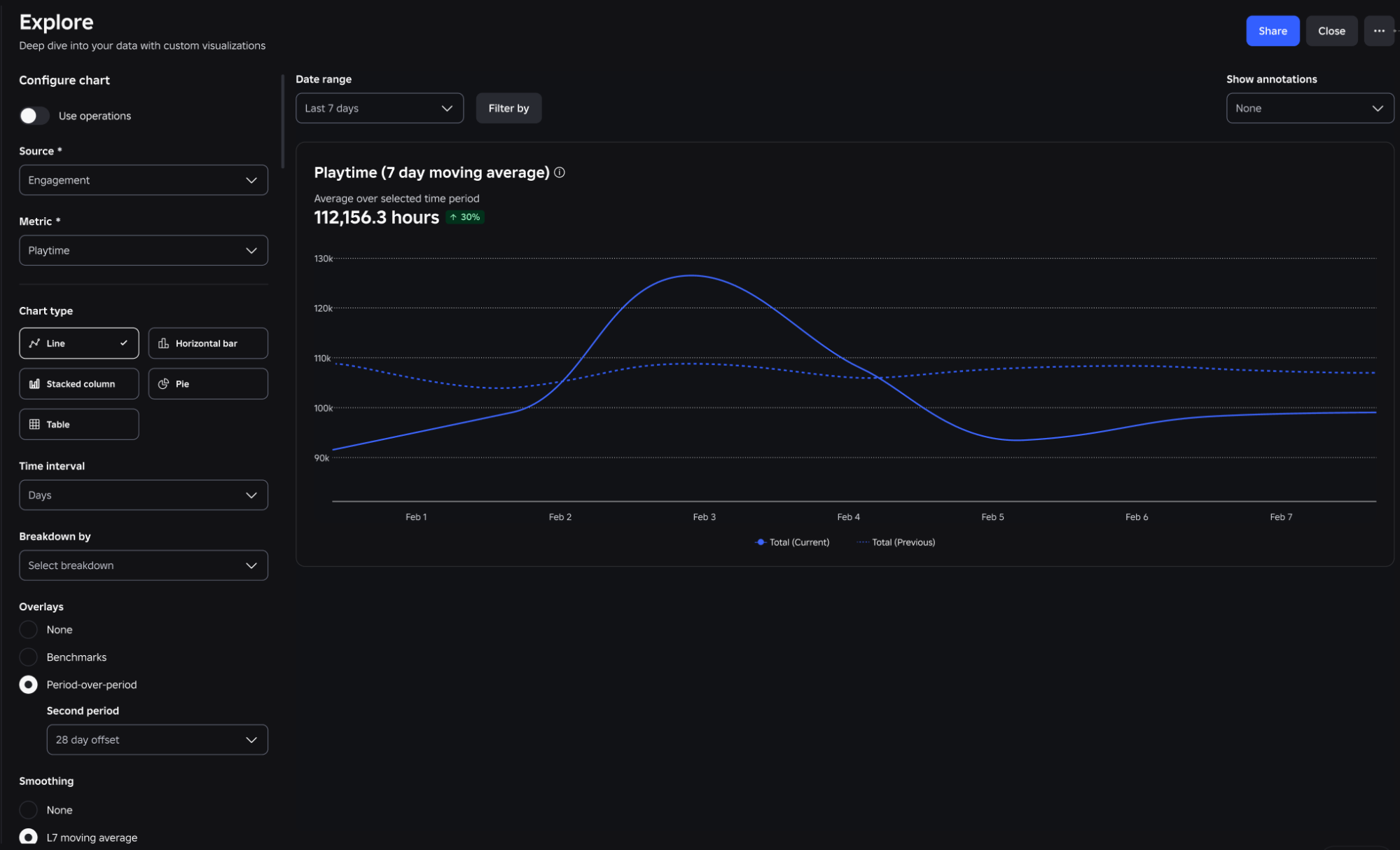Click the Playtime (7 day moving average) title
Screen dimensions: 1400x850
(431, 172)
